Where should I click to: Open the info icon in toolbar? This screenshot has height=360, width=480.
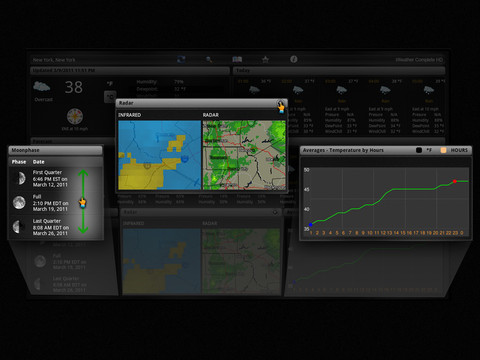[294, 59]
